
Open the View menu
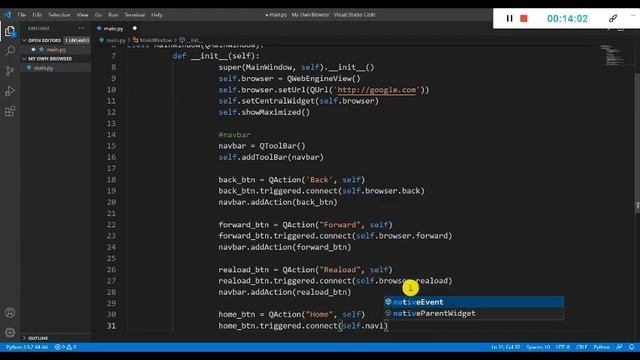82,15
